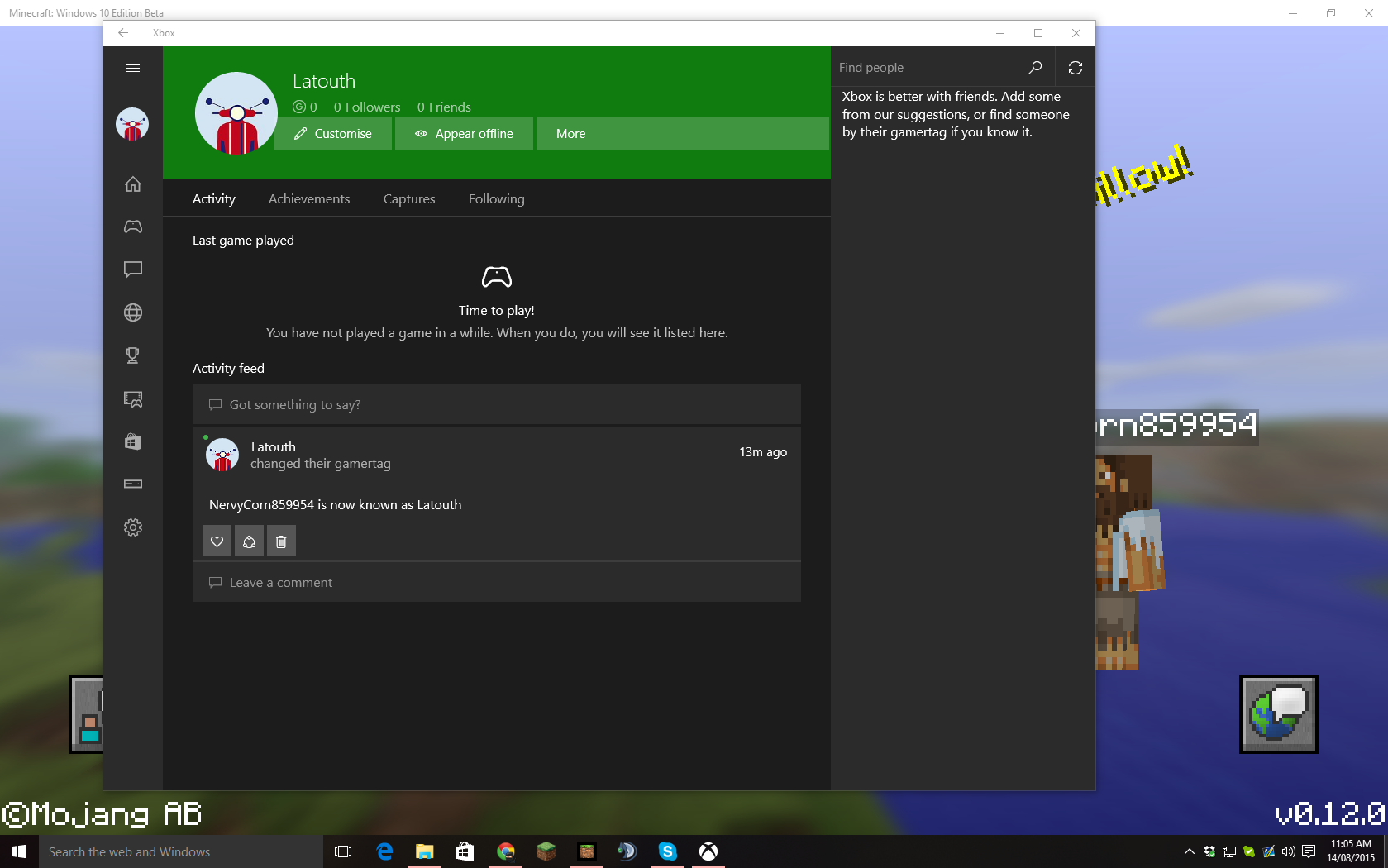The image size is (1388, 868).
Task: Click the large Latouth profile picture
Action: (236, 113)
